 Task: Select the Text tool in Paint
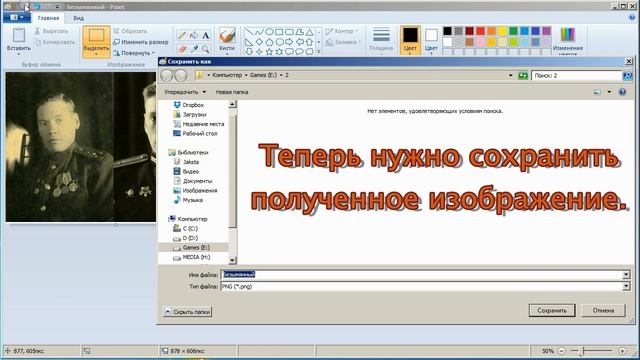(206, 36)
